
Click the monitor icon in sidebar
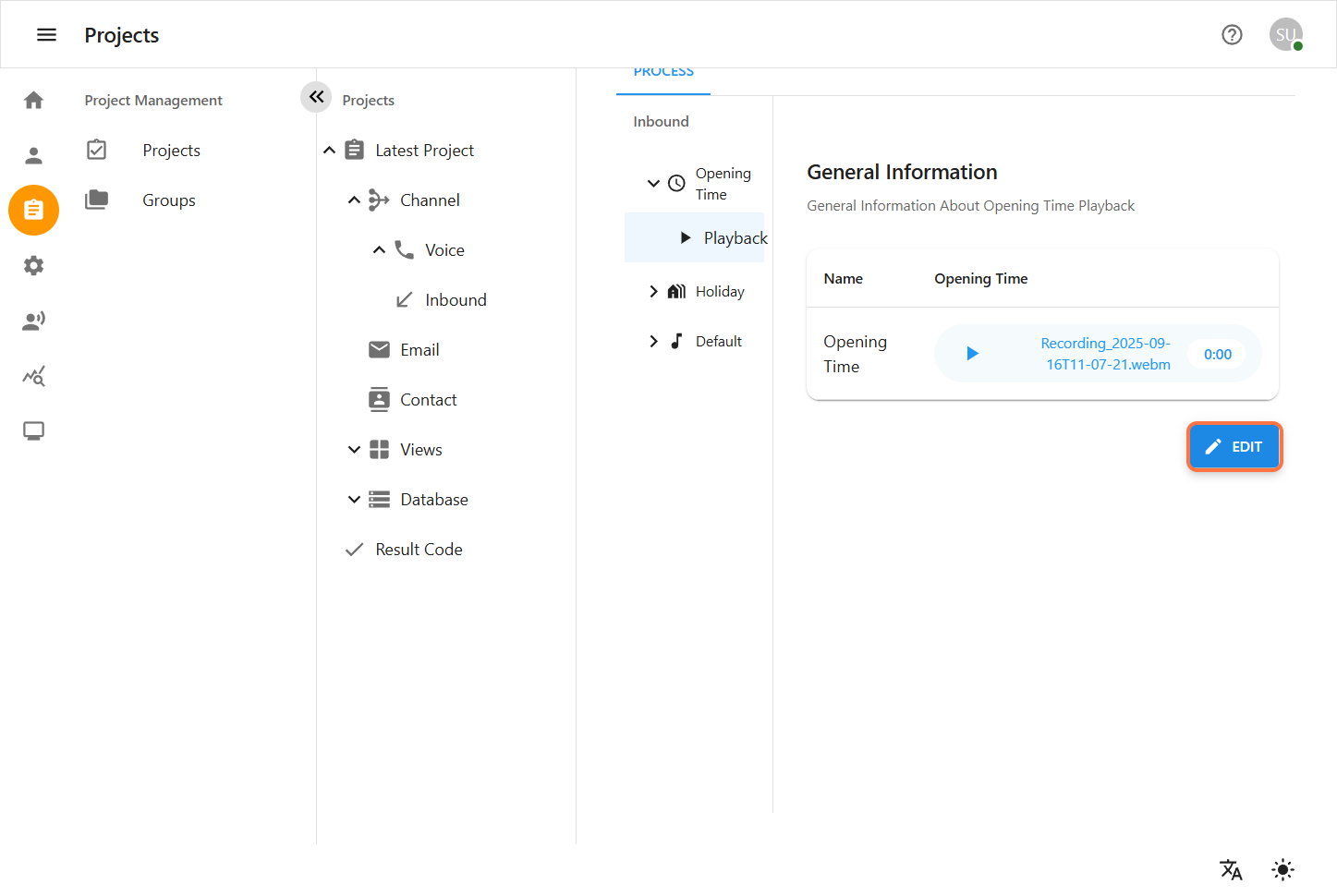pyautogui.click(x=34, y=431)
